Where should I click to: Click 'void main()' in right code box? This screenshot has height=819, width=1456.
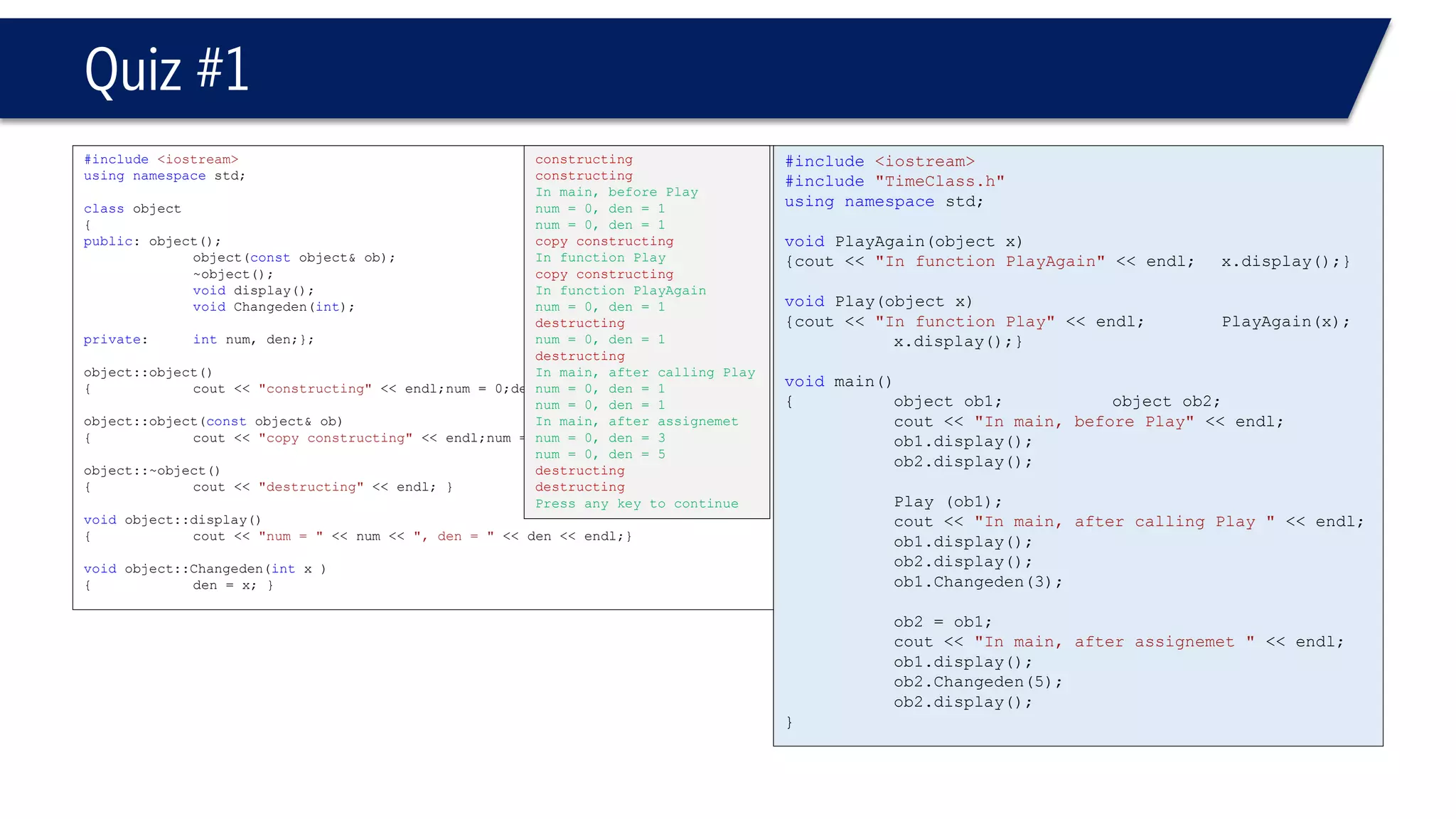click(x=837, y=382)
